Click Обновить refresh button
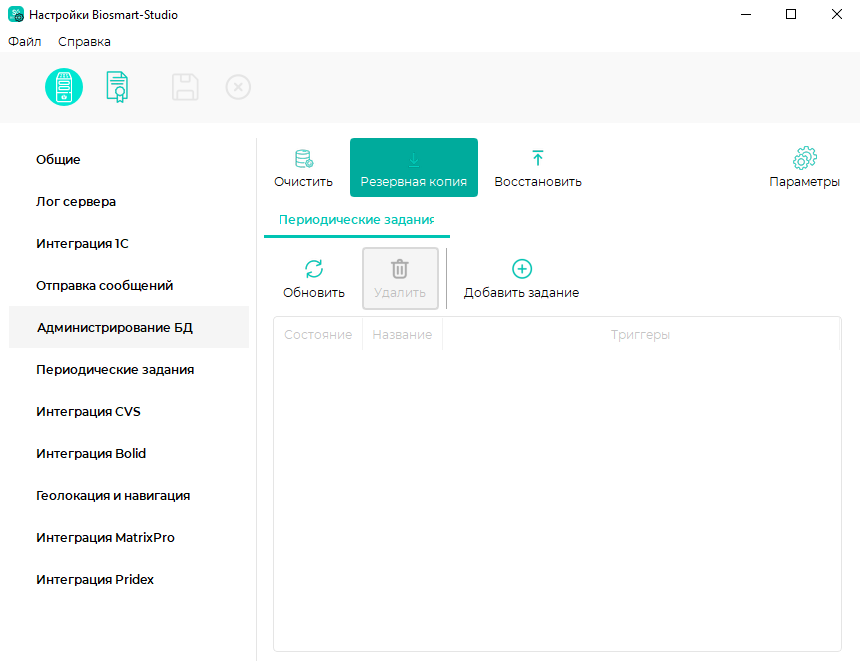Screen dimensions: 860x669 click(314, 279)
